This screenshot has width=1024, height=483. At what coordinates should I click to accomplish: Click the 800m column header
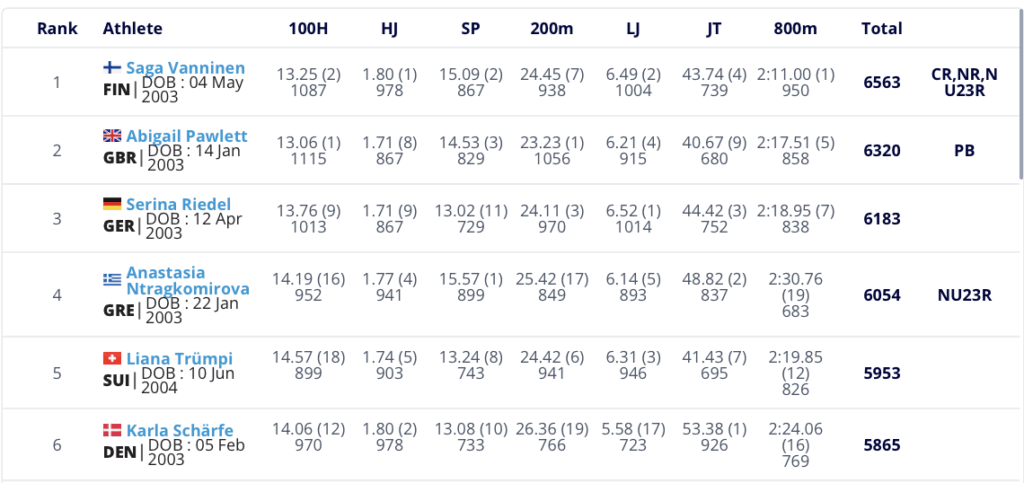793,29
